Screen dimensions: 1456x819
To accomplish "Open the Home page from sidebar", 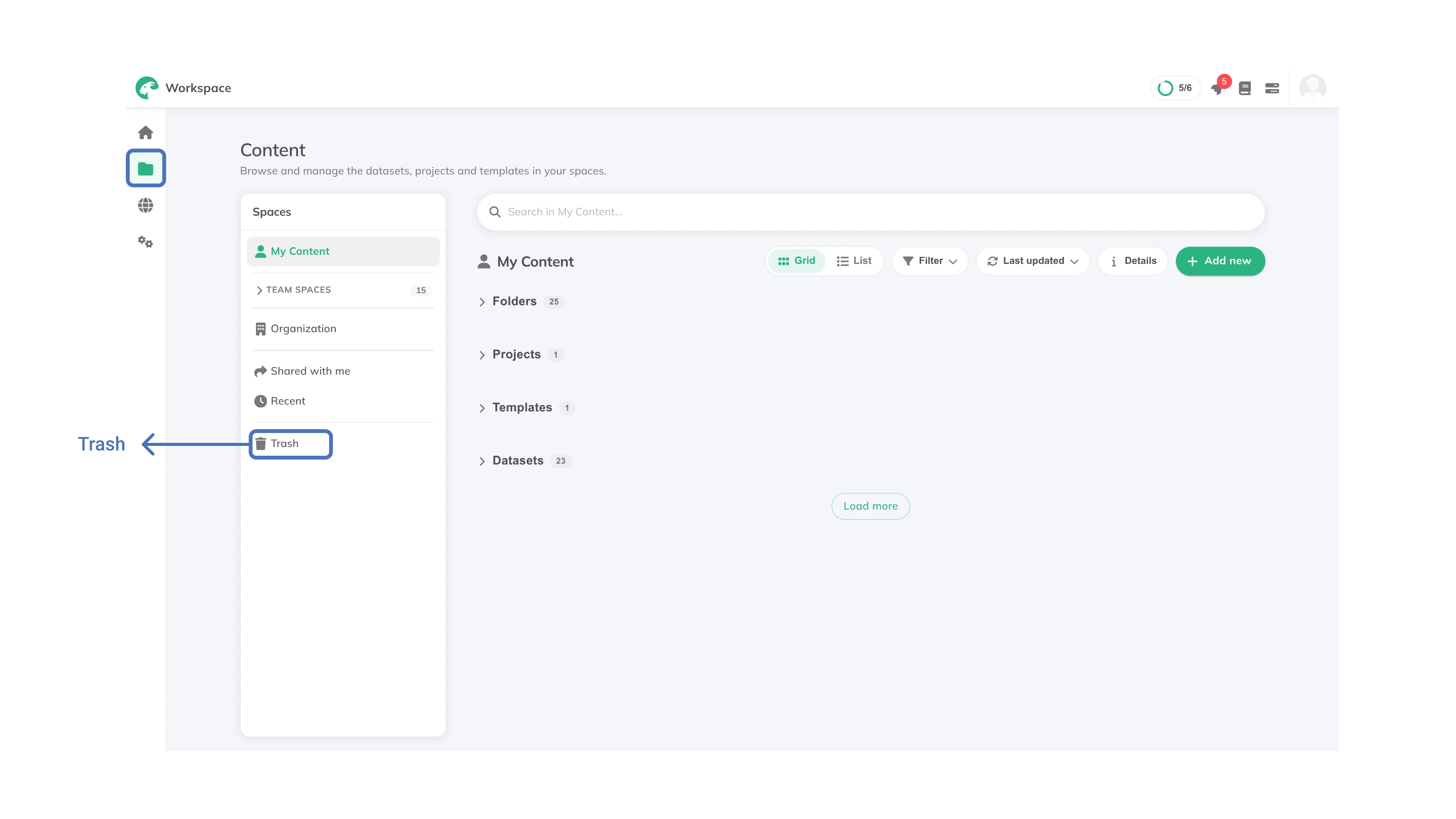I will point(145,132).
